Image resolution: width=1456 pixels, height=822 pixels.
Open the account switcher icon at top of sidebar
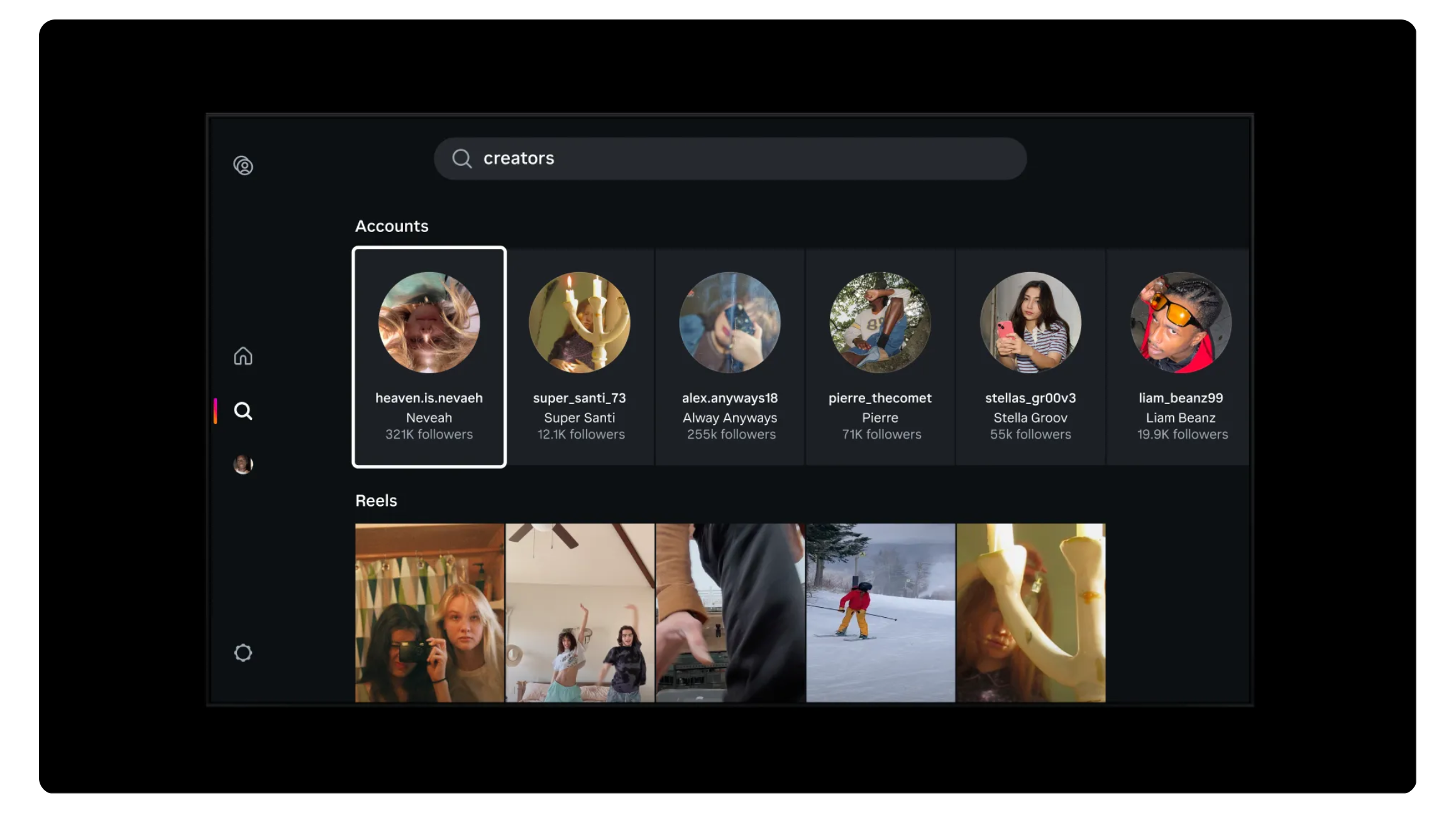pos(243,165)
